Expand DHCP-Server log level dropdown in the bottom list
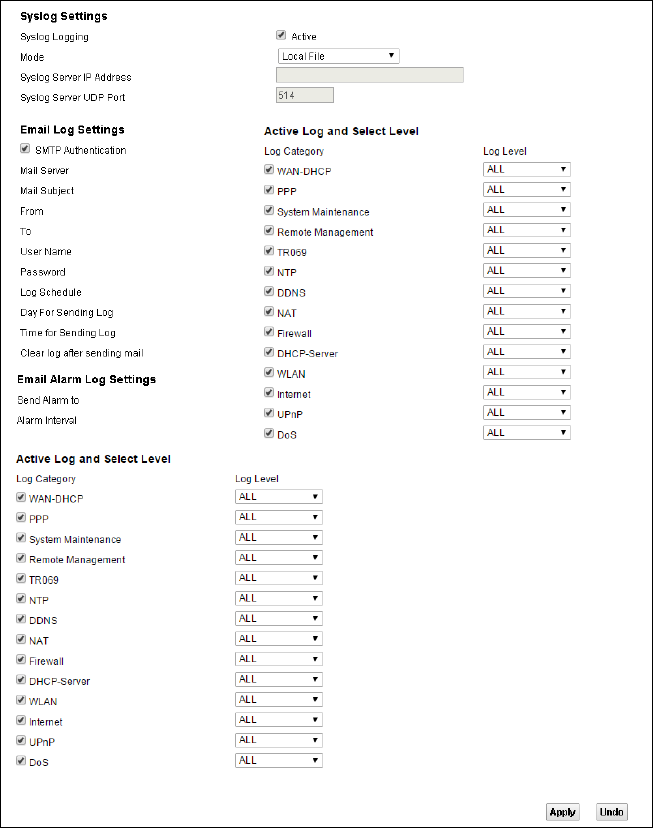653x828 pixels. pyautogui.click(x=278, y=679)
